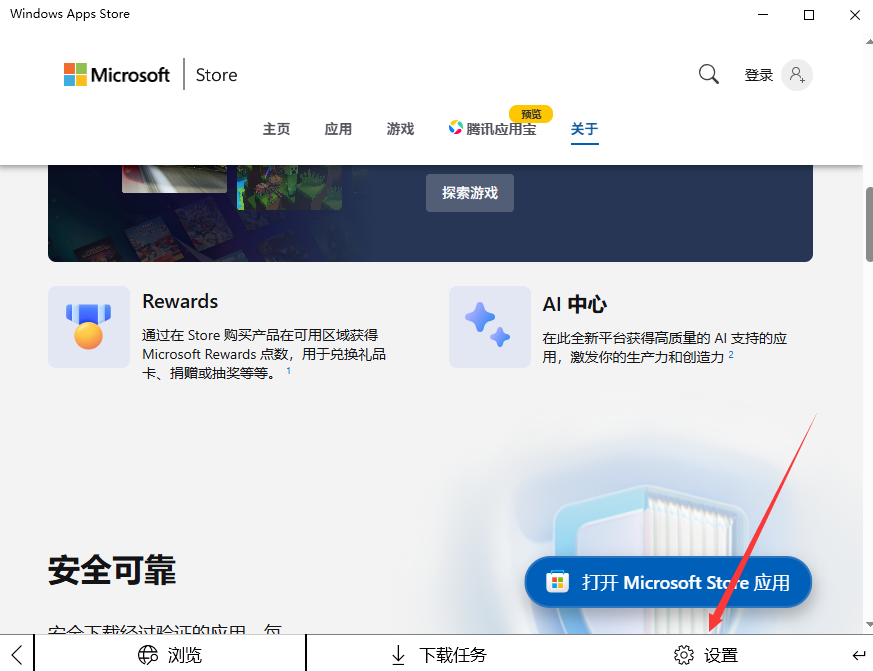
Task: Click the Microsoft logo in the header
Action: pyautogui.click(x=117, y=75)
